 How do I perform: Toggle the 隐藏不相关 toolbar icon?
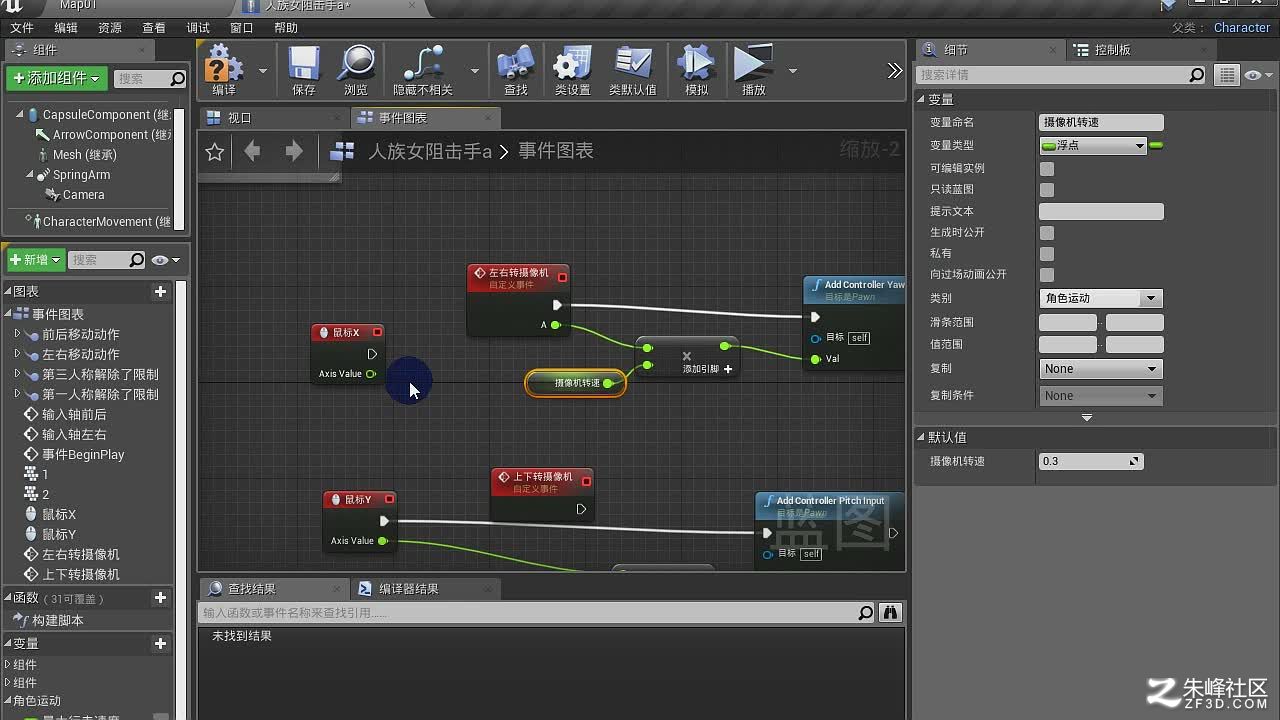[423, 69]
